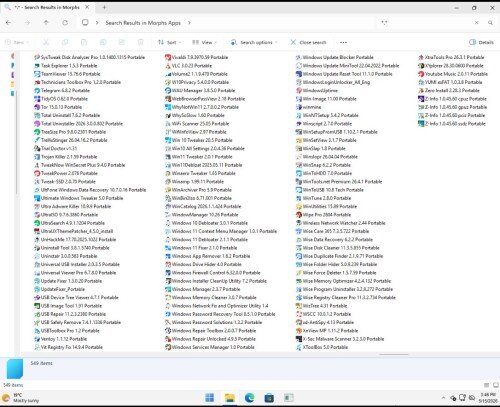Click the TeamViewer 15.76.6 Portable icon
This screenshot has width=500, height=407.
click(x=37, y=74)
